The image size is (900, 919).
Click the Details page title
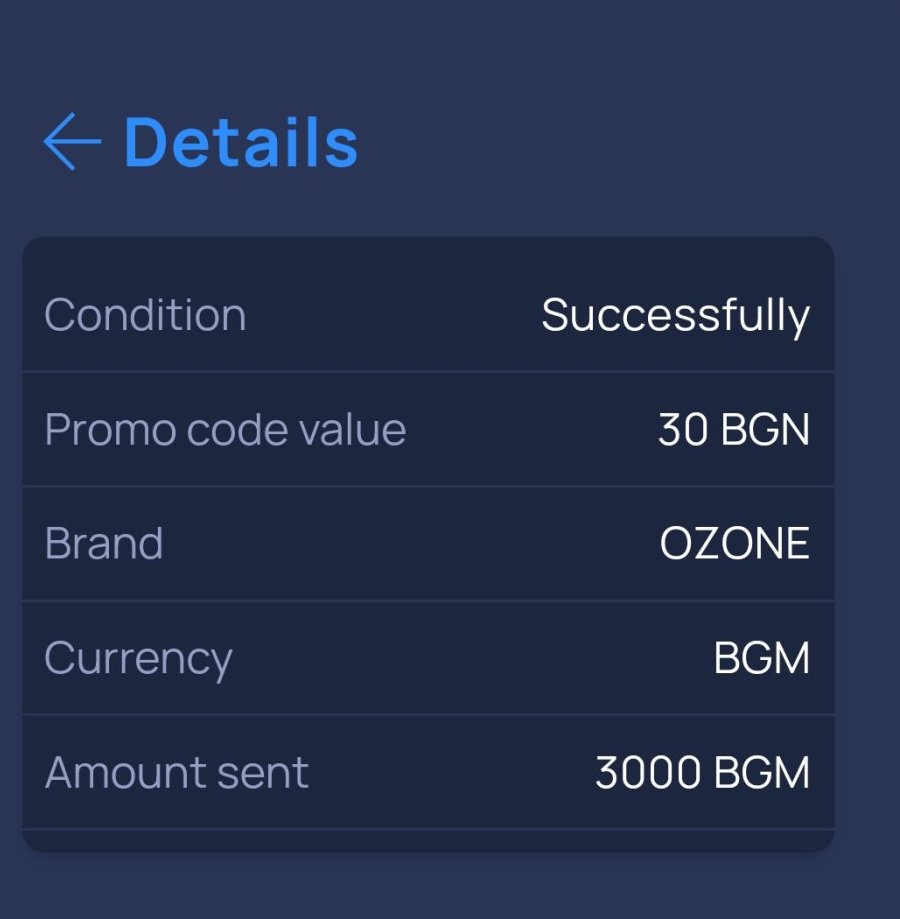(240, 142)
